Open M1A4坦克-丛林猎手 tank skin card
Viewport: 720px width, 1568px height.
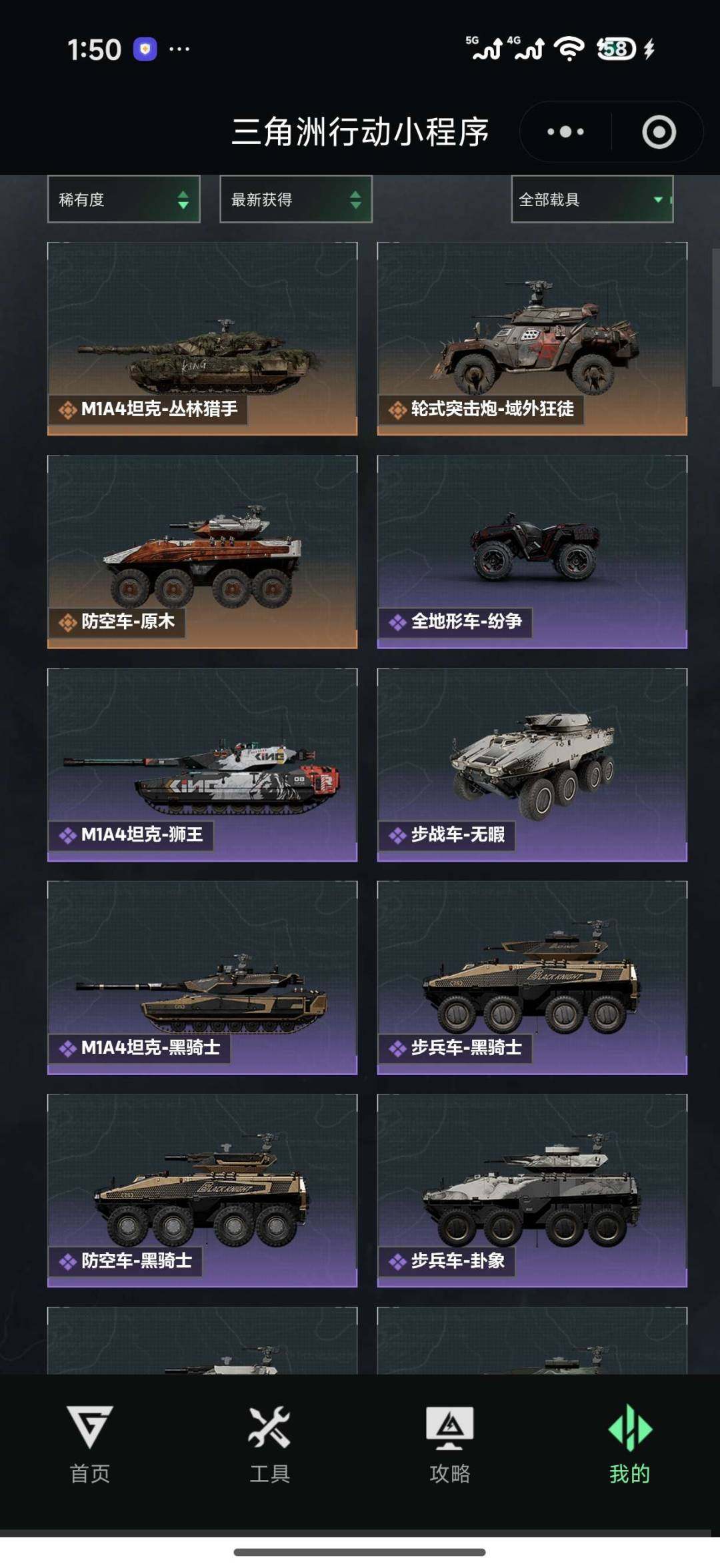pos(203,339)
